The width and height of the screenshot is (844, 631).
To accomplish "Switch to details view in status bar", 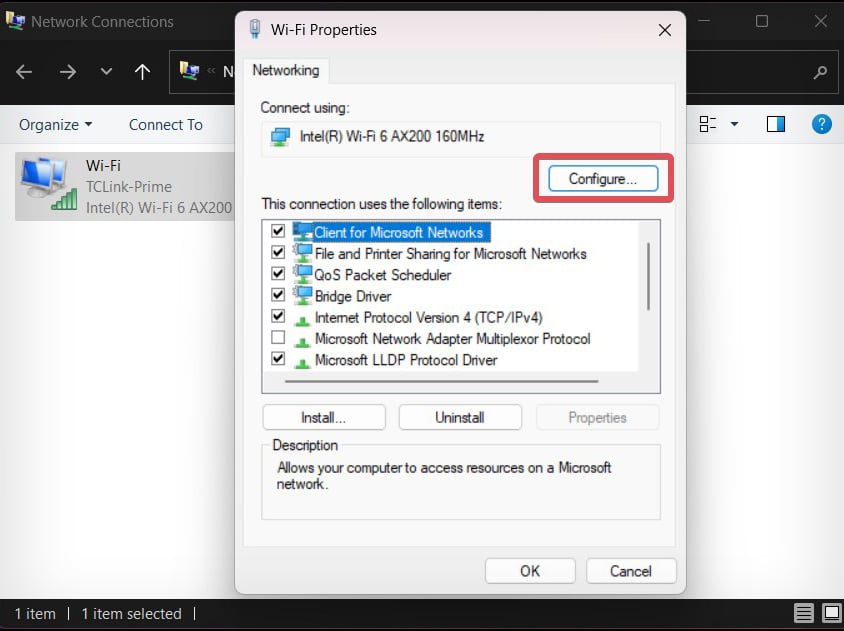I will (x=804, y=613).
